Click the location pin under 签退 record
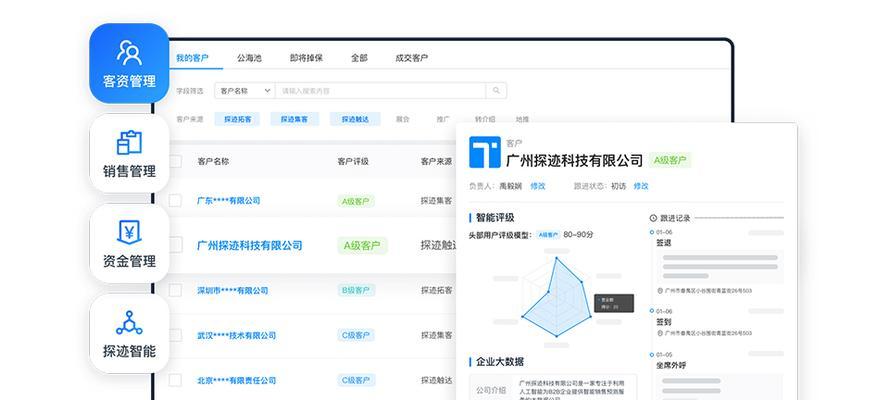The height and width of the screenshot is (400, 889). 660,291
